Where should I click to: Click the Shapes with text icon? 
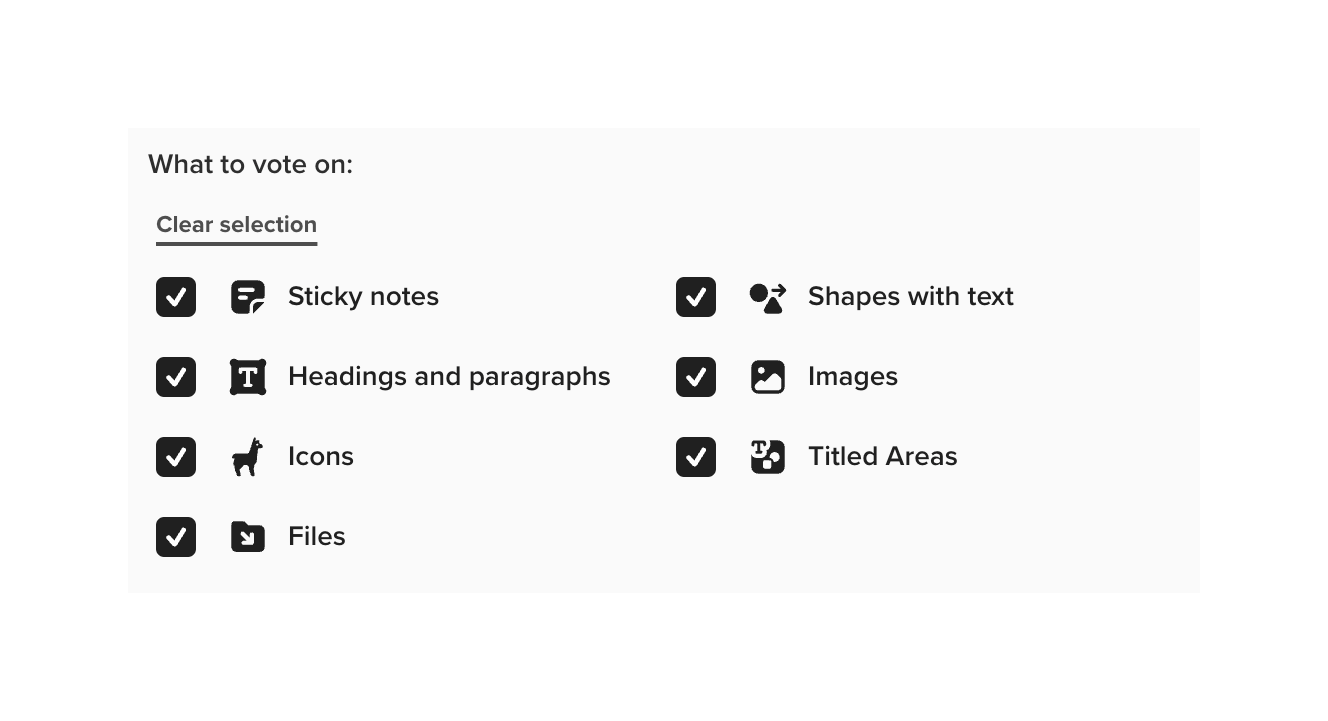coord(767,296)
